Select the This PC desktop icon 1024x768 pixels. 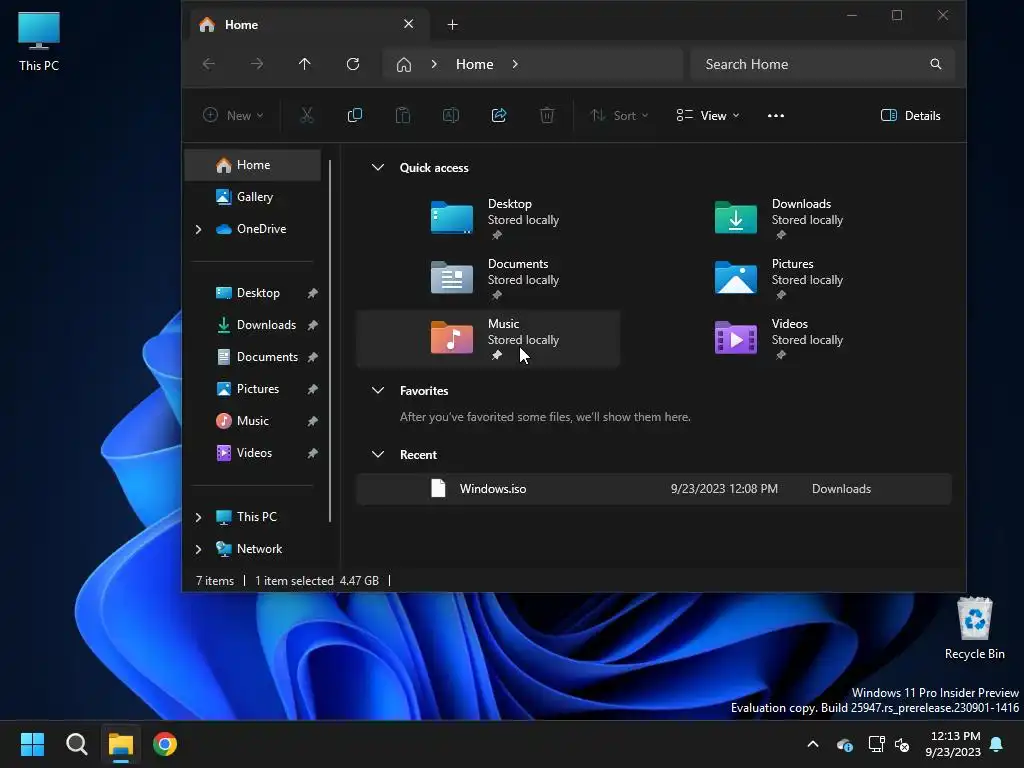pyautogui.click(x=39, y=40)
